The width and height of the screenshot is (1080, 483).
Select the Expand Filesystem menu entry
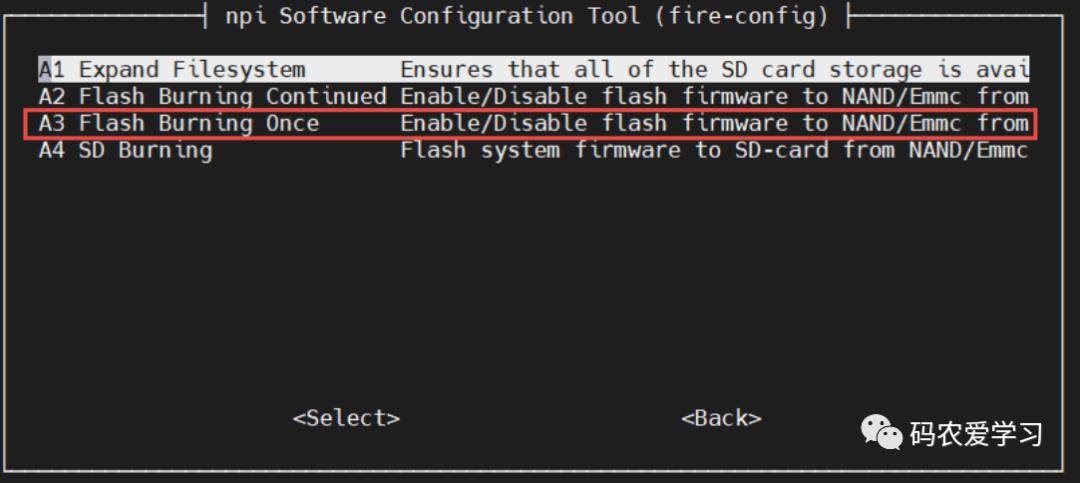coord(534,70)
